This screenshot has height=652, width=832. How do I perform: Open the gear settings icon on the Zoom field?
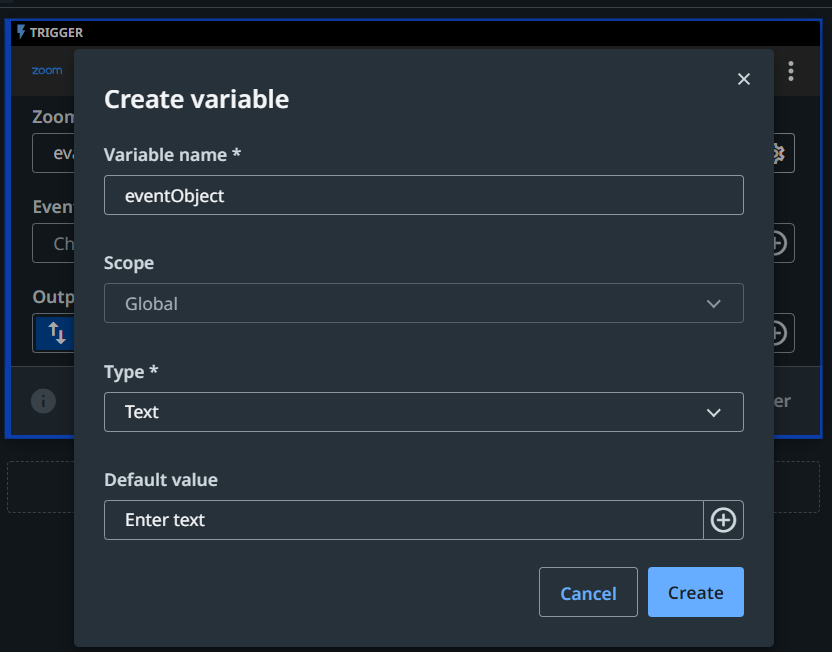click(779, 152)
